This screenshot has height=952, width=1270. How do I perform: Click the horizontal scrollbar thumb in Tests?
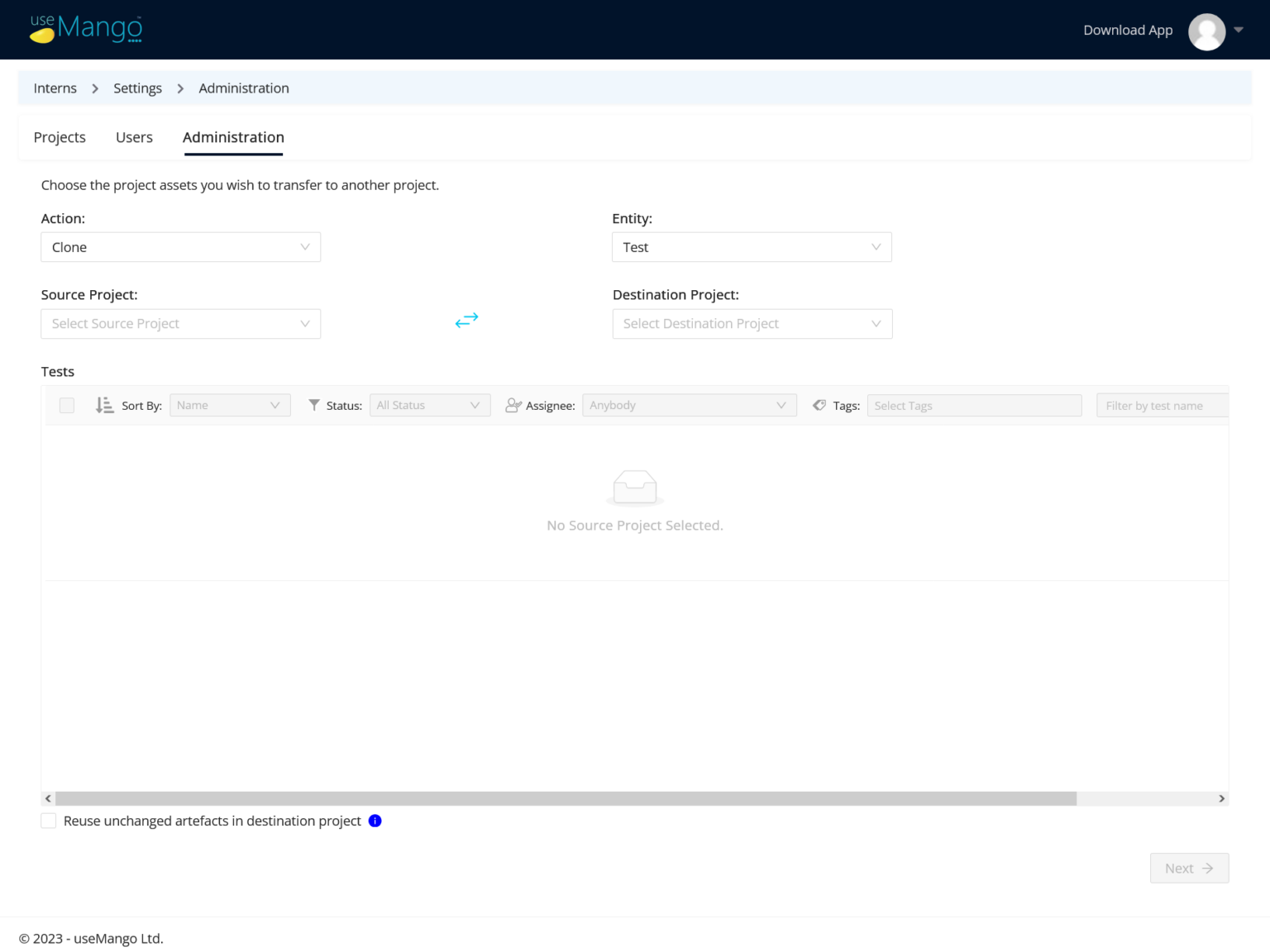point(566,798)
